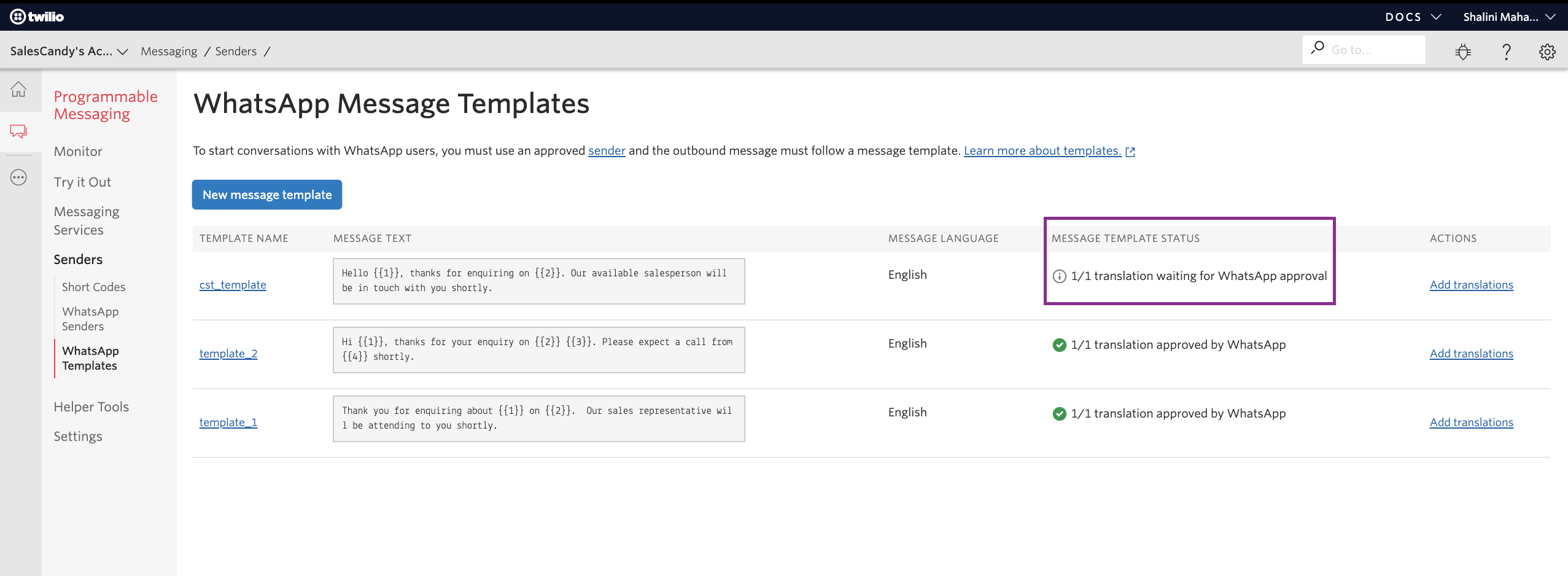The image size is (1568, 576).
Task: Click Add translations for template_2
Action: [1471, 354]
